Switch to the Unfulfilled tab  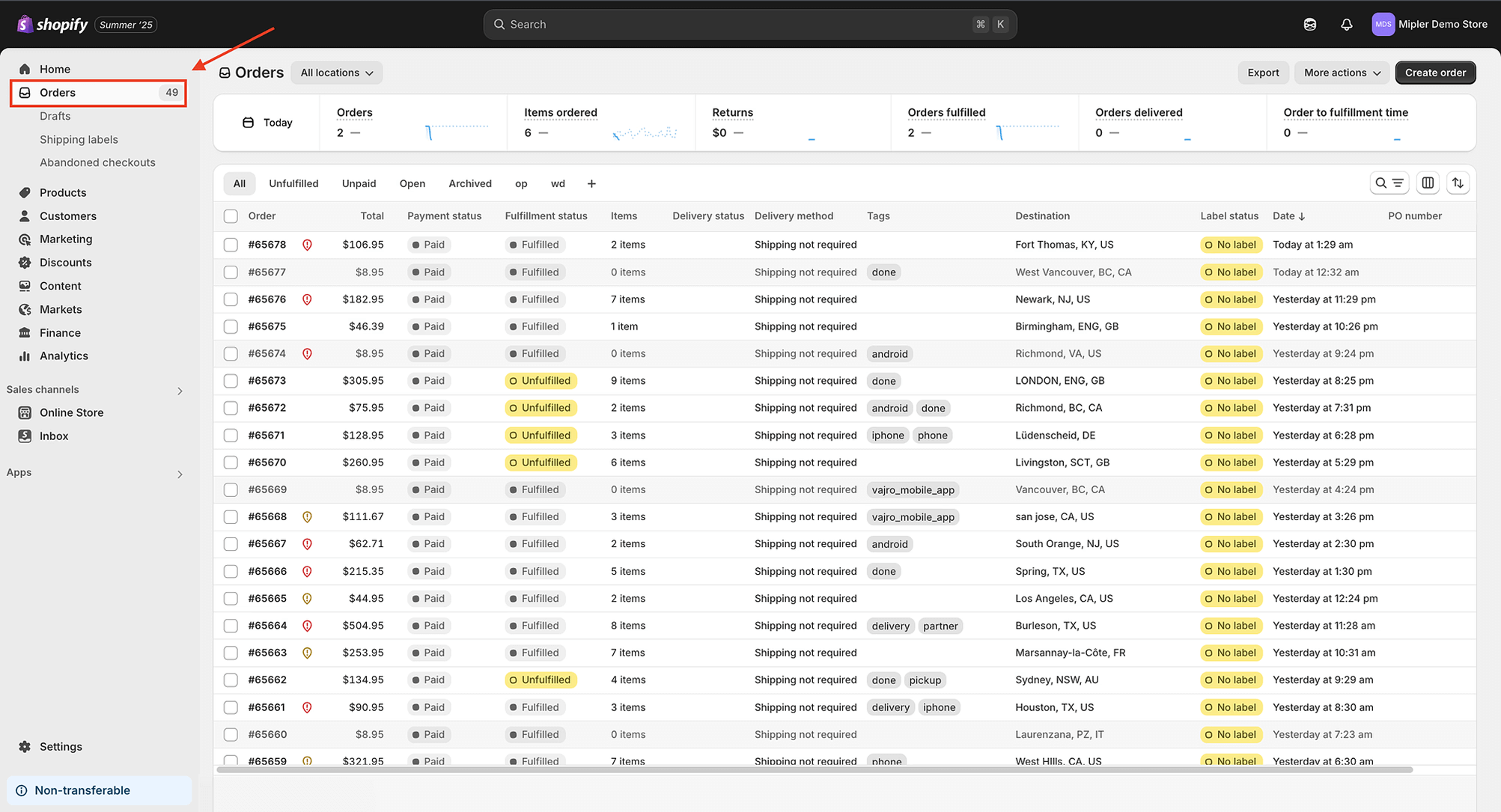[293, 184]
